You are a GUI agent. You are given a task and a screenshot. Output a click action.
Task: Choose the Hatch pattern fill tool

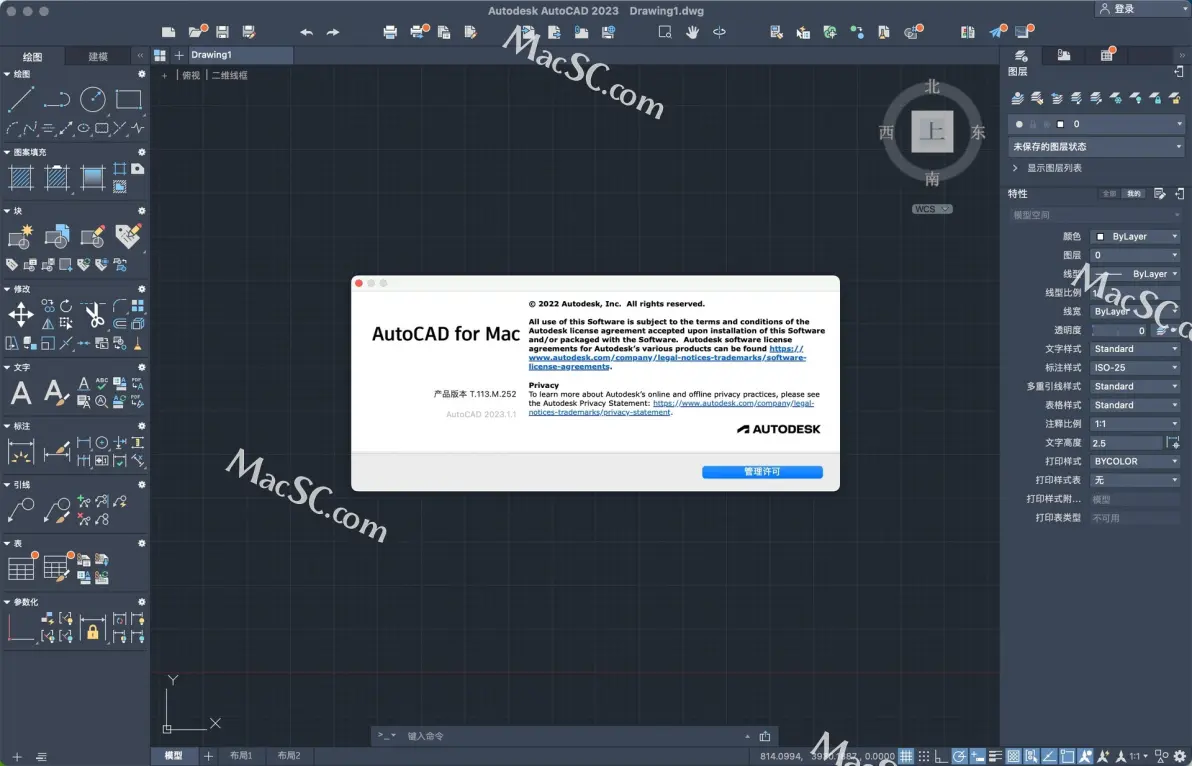tap(21, 178)
